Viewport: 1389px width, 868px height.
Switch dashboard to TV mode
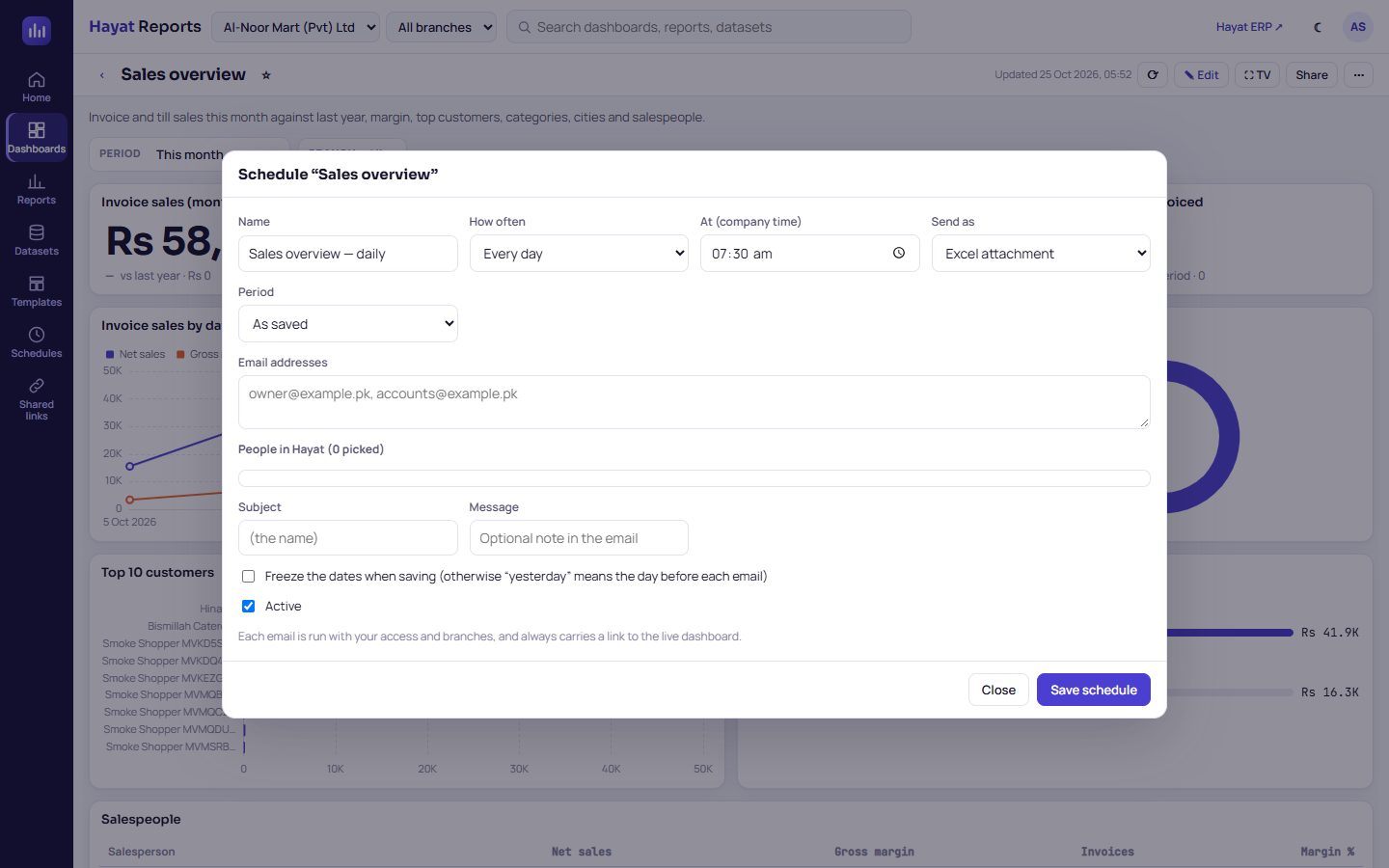[x=1257, y=74]
